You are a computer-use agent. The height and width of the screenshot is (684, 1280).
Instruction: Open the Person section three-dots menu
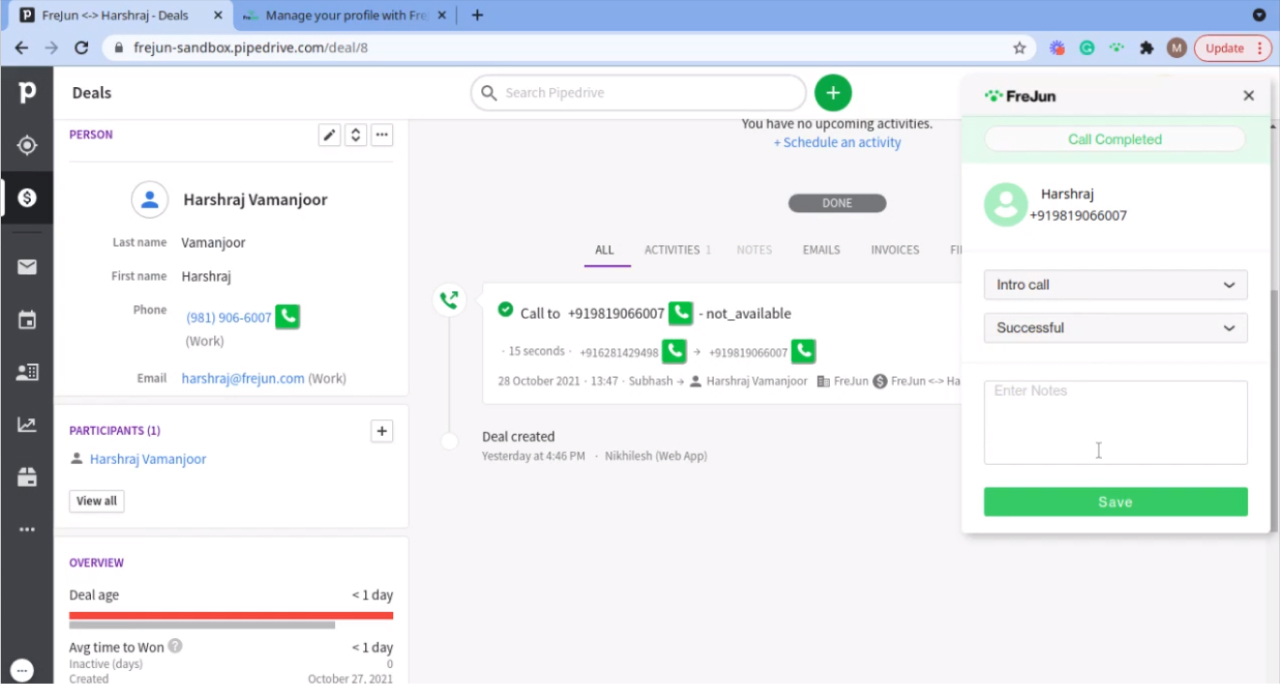382,135
